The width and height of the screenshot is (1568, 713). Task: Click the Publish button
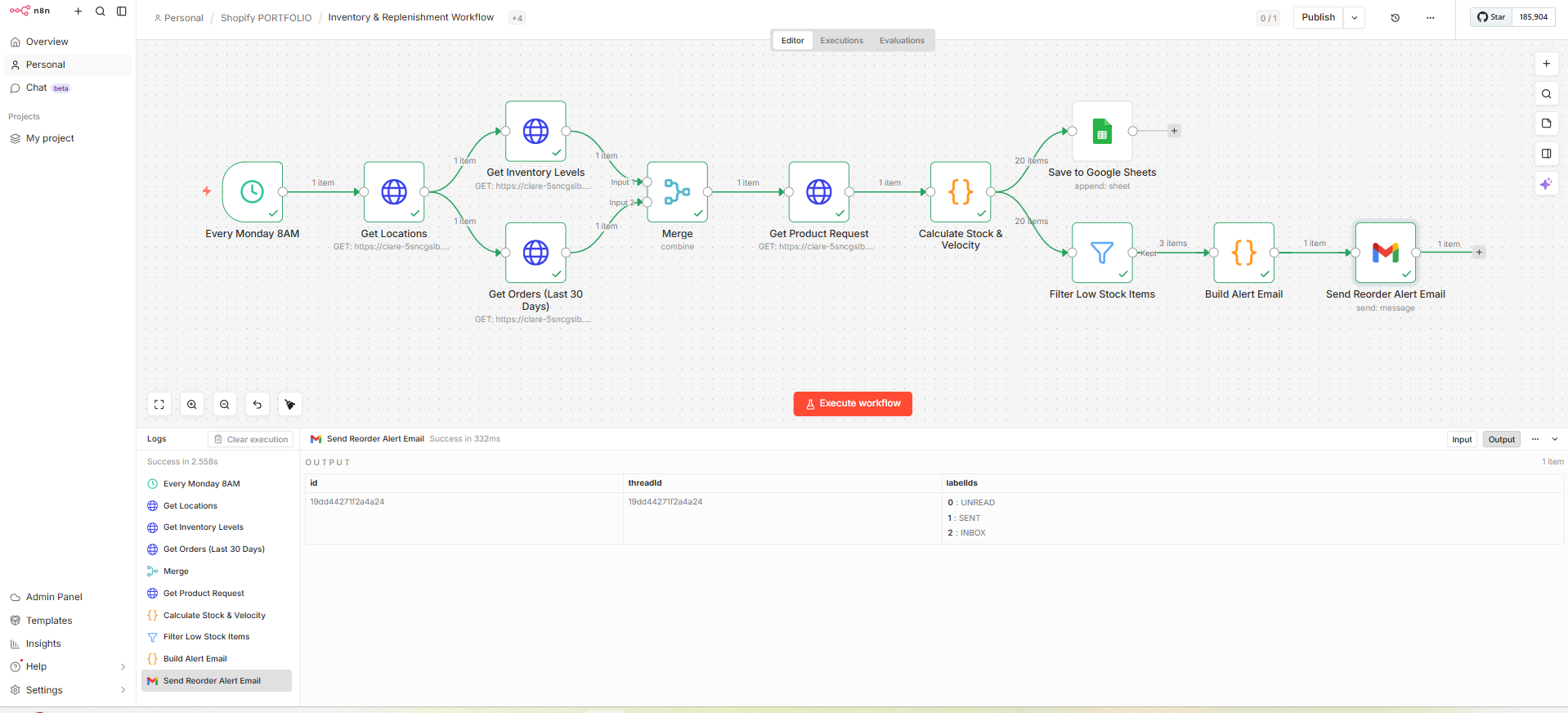point(1318,18)
